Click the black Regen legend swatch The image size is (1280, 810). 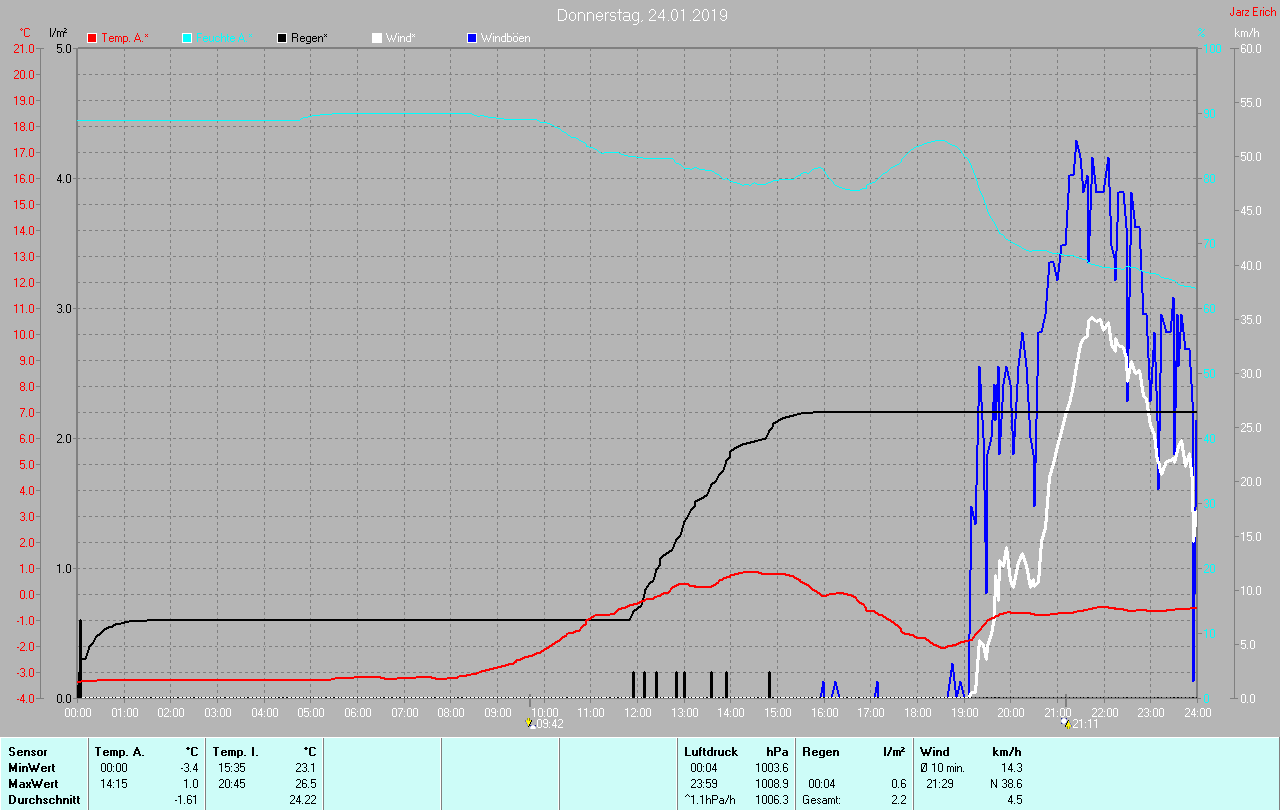[x=282, y=38]
